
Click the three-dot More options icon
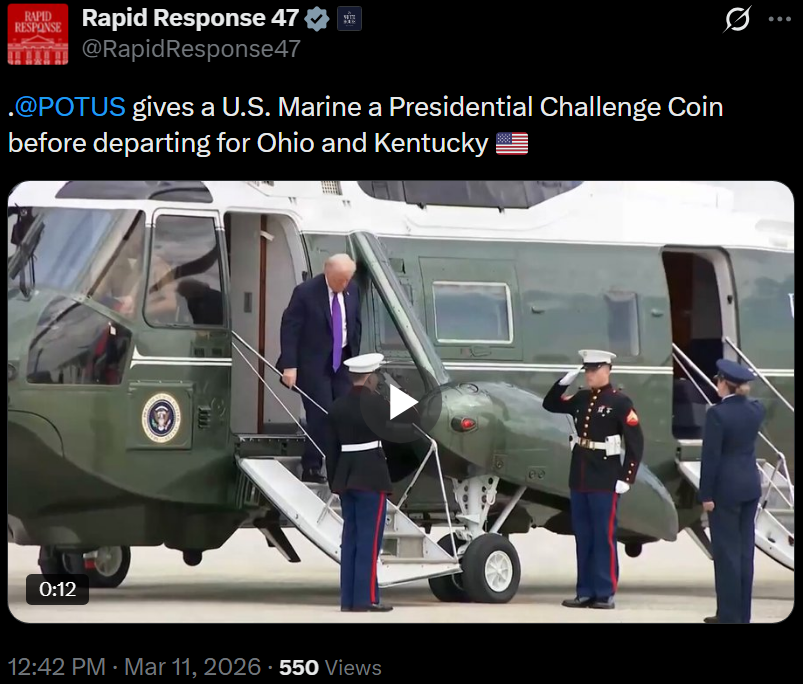point(779,19)
